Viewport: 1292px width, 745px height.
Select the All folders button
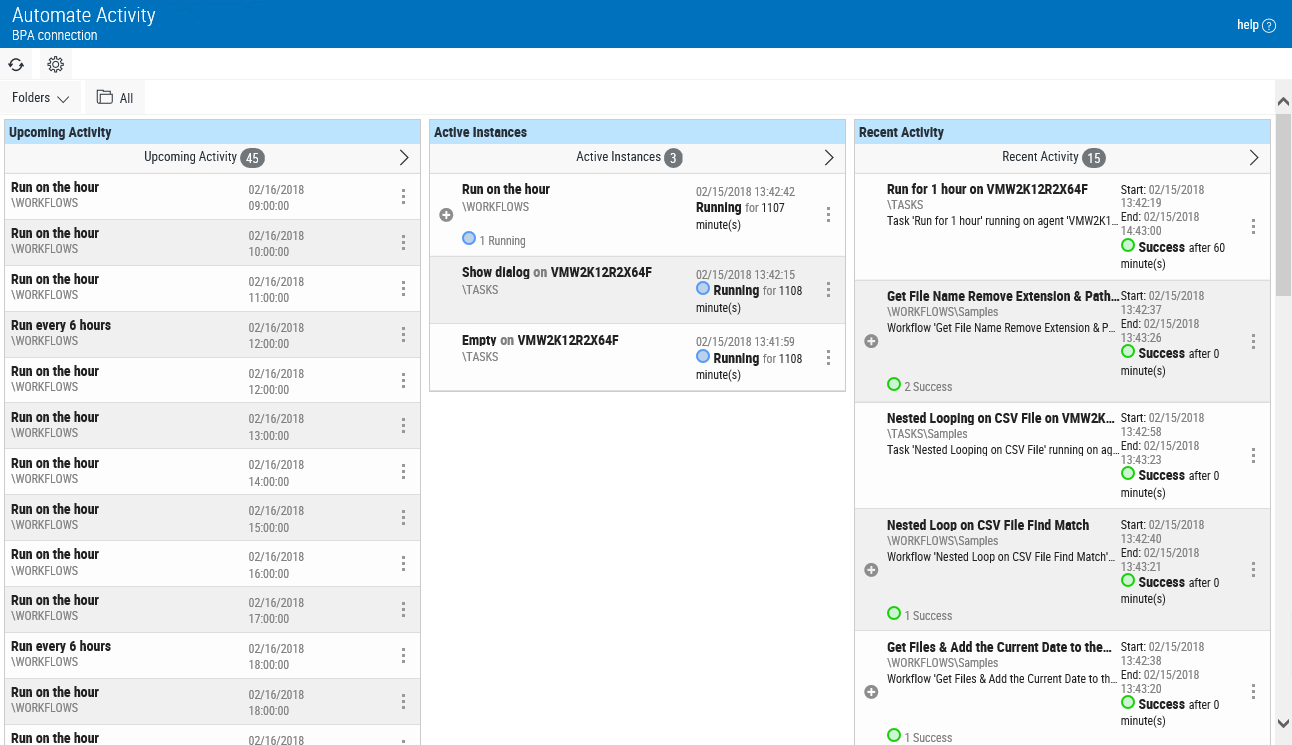click(x=115, y=98)
